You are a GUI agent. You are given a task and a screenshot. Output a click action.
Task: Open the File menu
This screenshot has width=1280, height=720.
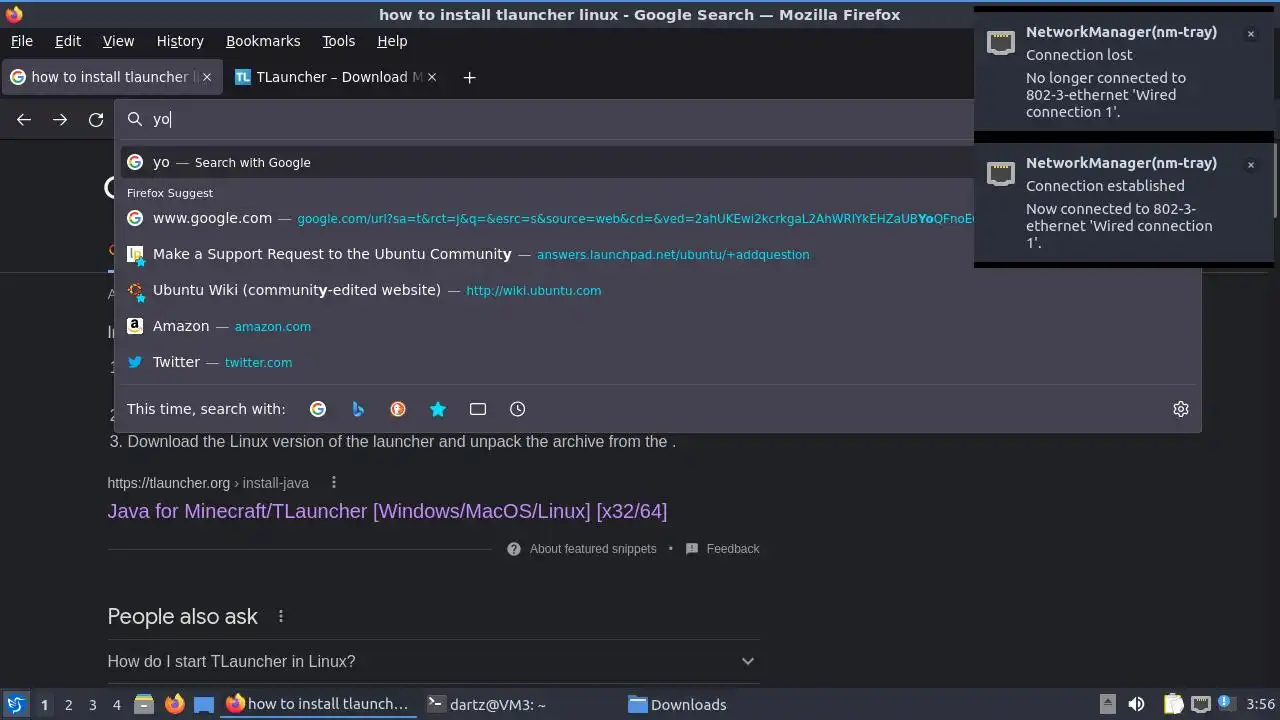pos(21,41)
